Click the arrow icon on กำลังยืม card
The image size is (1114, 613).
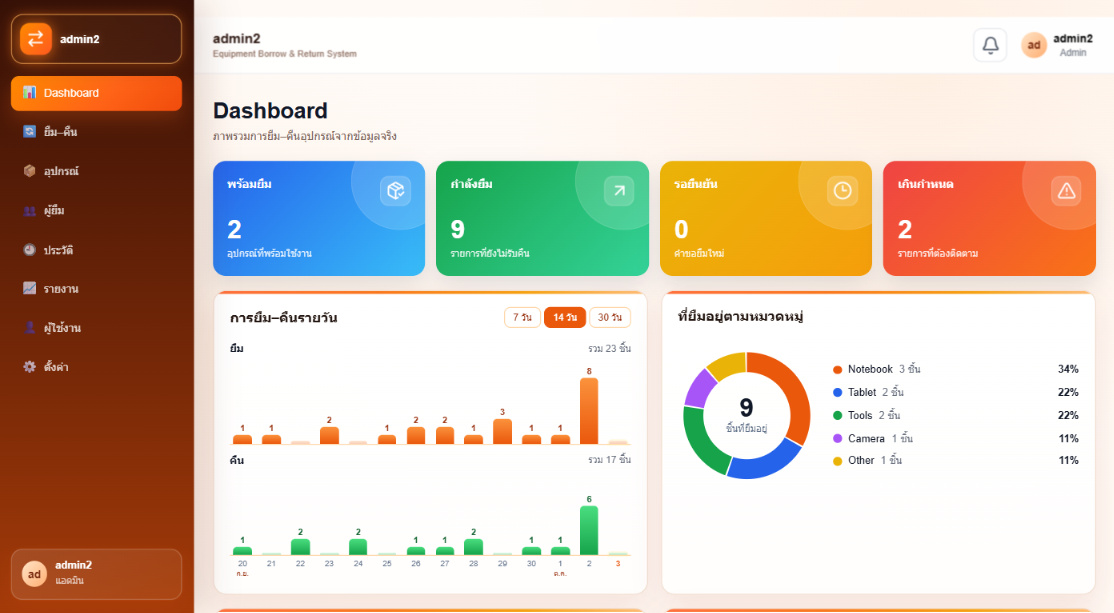click(619, 191)
